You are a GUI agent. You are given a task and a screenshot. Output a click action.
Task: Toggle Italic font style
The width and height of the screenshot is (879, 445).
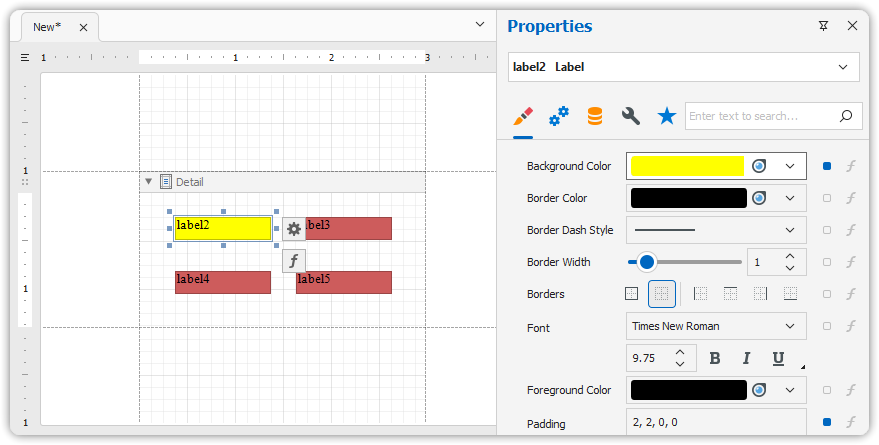coord(746,358)
